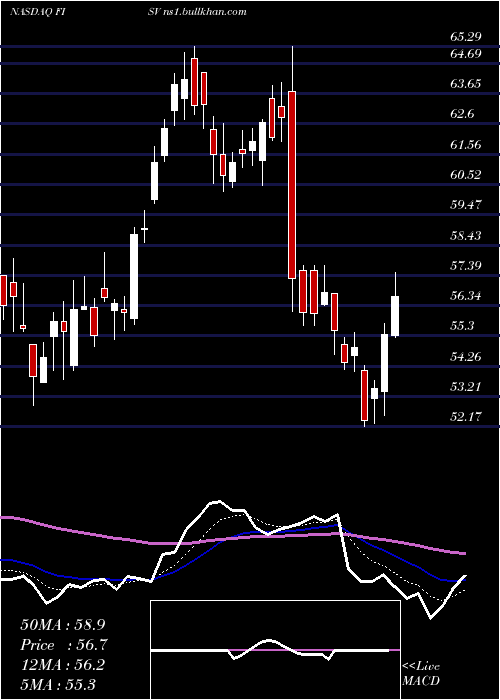
Task: Click the 53.21 price axis label
Action: (466, 386)
